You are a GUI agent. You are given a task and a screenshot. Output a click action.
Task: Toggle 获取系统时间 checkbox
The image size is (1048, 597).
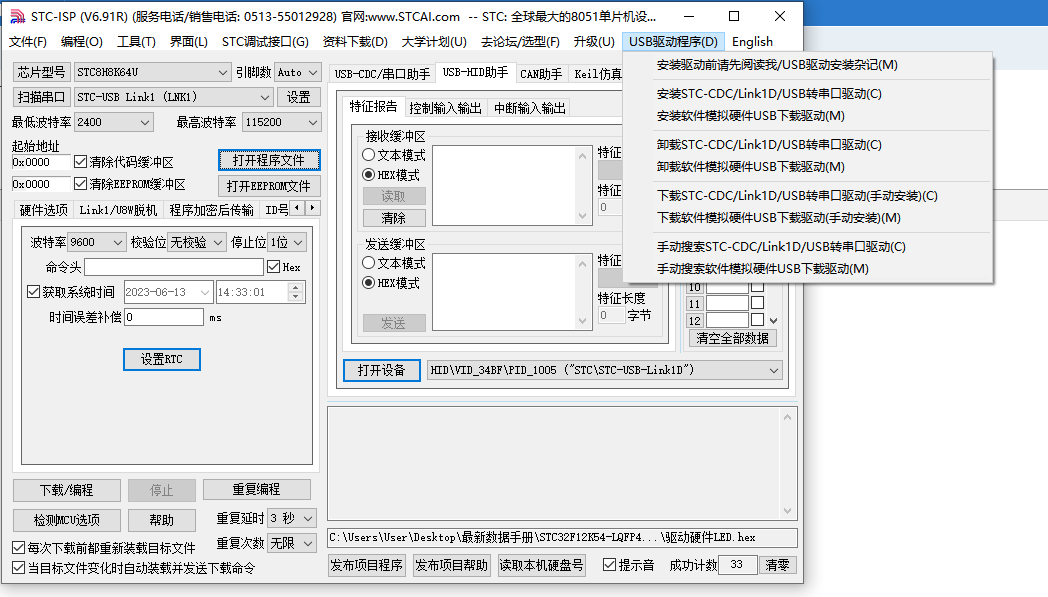tap(33, 291)
